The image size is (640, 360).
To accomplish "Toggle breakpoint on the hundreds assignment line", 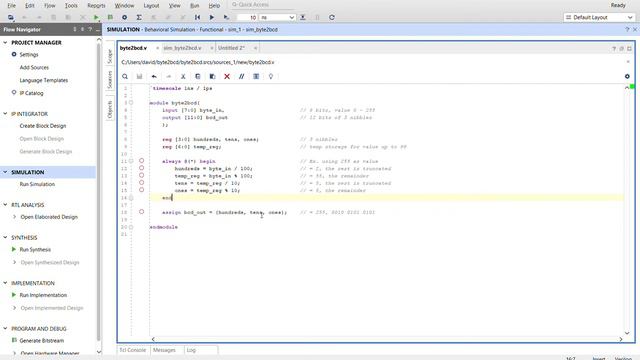I will 141,168.
